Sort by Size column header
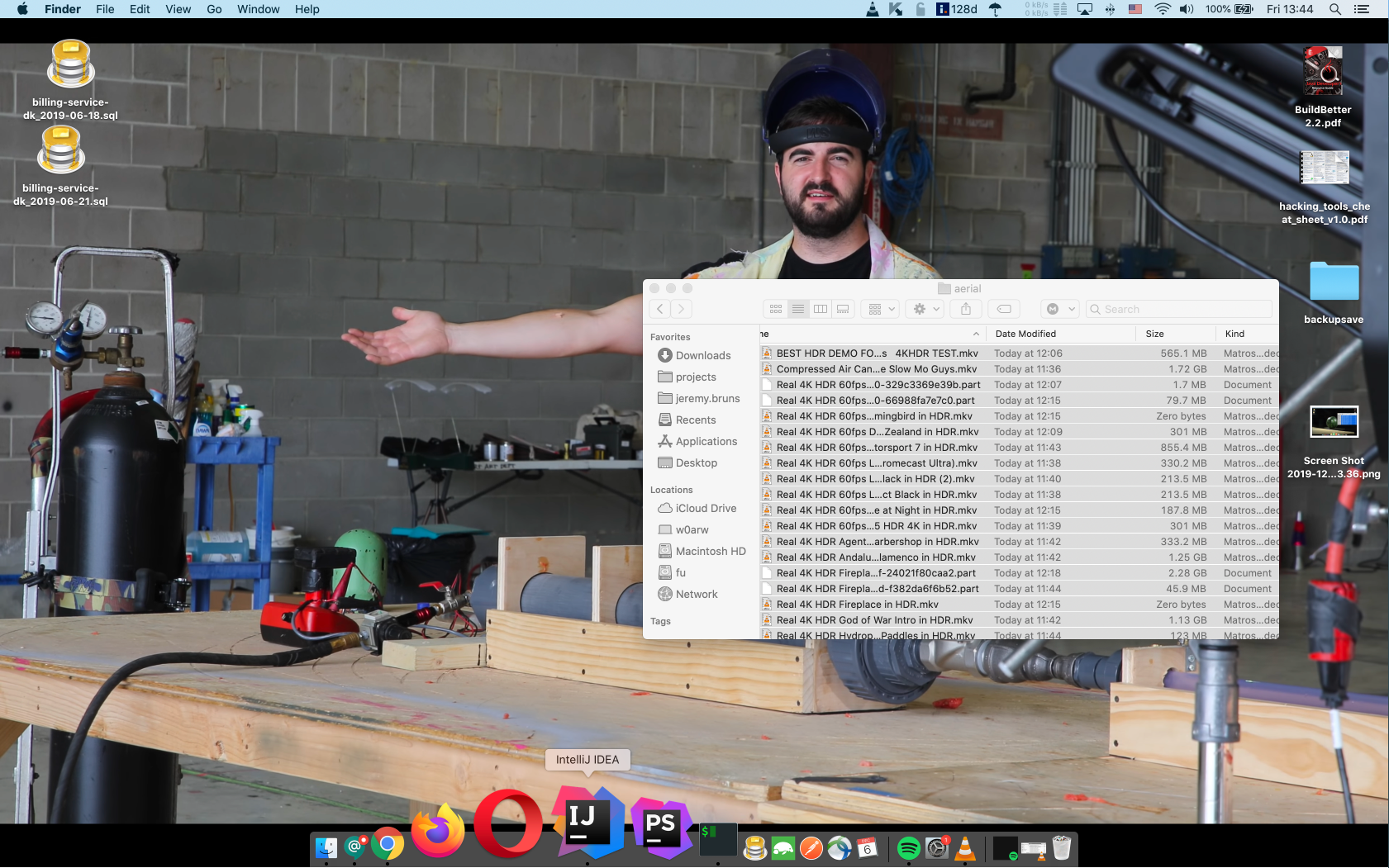 pos(1176,334)
